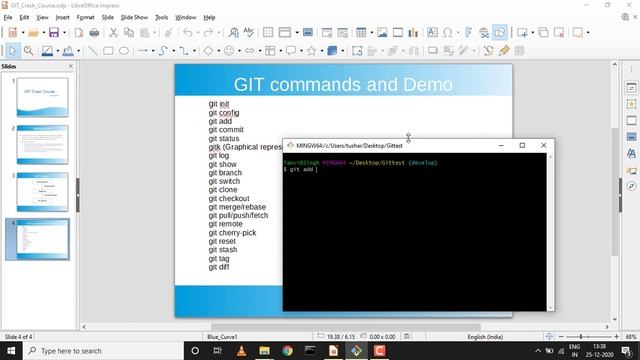Toggle Point Edit Mode

click(488, 51)
